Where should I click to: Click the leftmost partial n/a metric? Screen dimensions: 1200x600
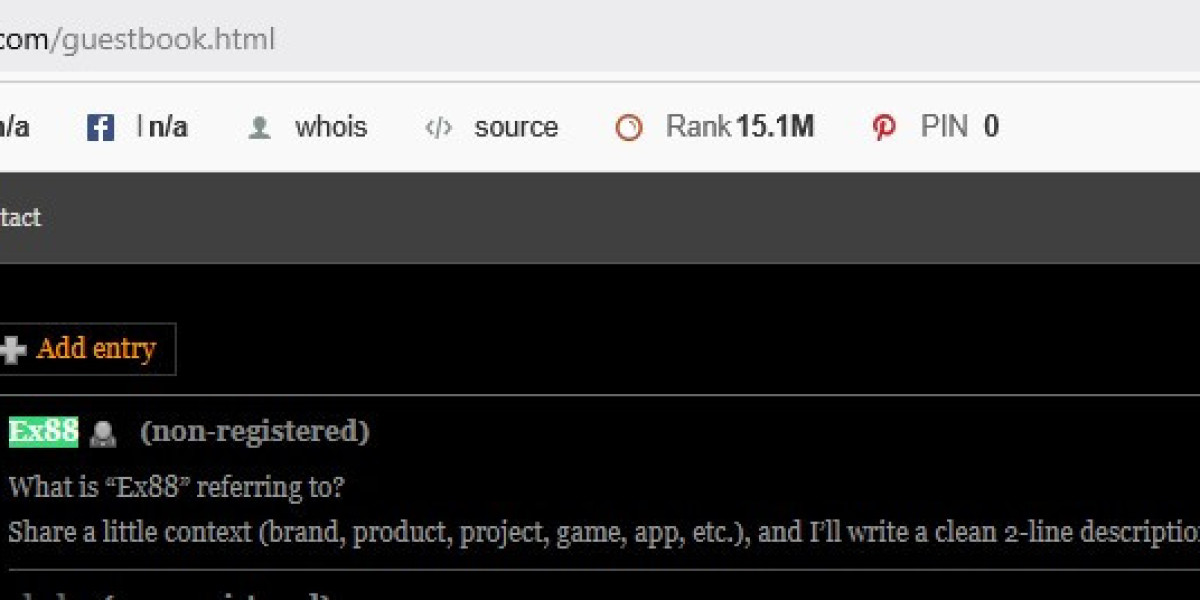click(14, 127)
